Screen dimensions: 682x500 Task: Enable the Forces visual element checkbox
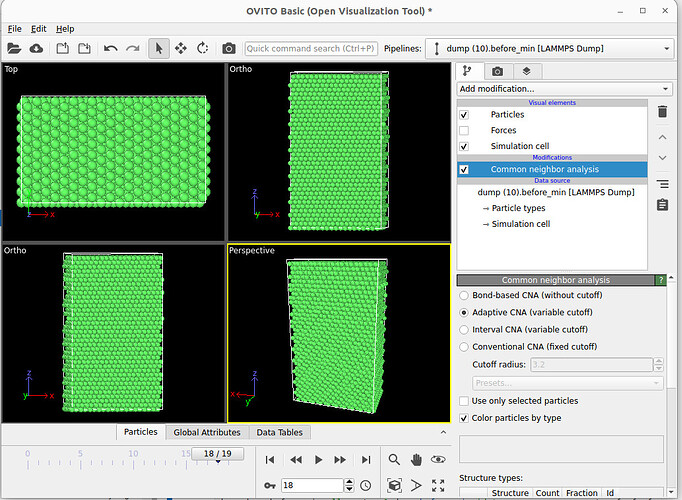pyautogui.click(x=464, y=130)
